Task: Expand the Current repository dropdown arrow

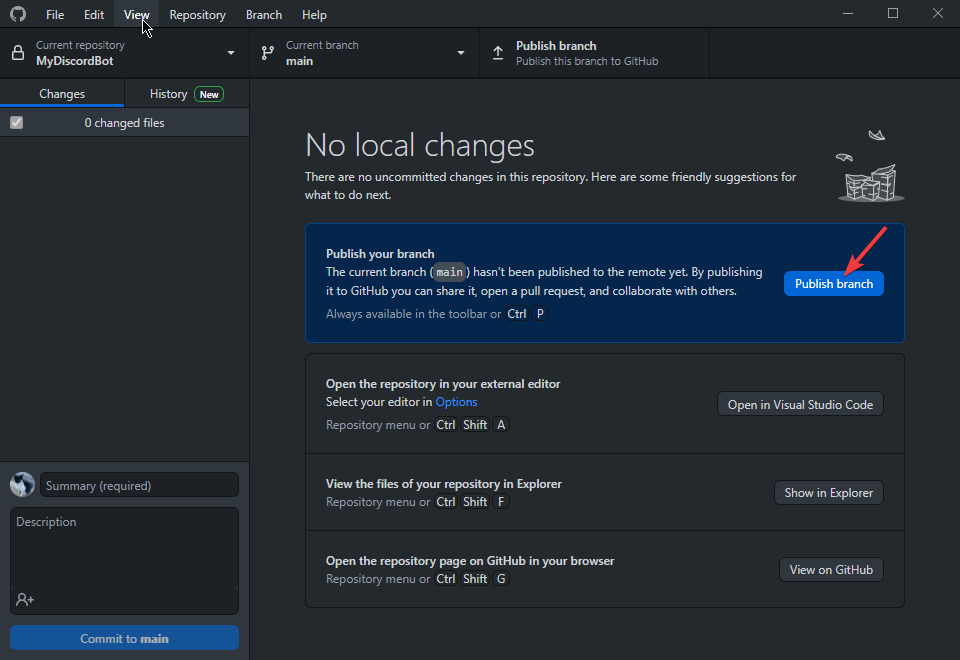Action: [231, 53]
